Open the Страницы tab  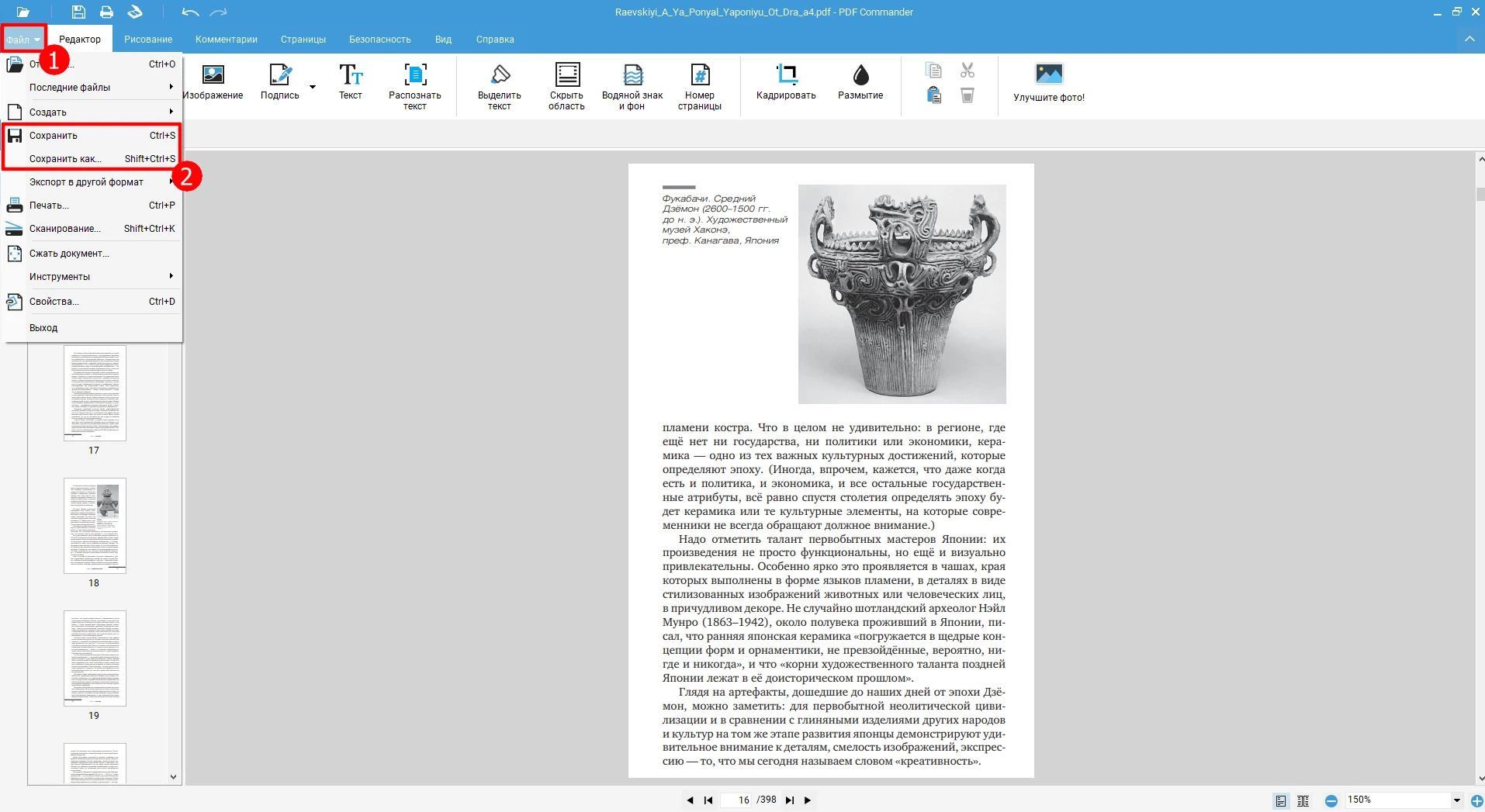[x=303, y=40]
